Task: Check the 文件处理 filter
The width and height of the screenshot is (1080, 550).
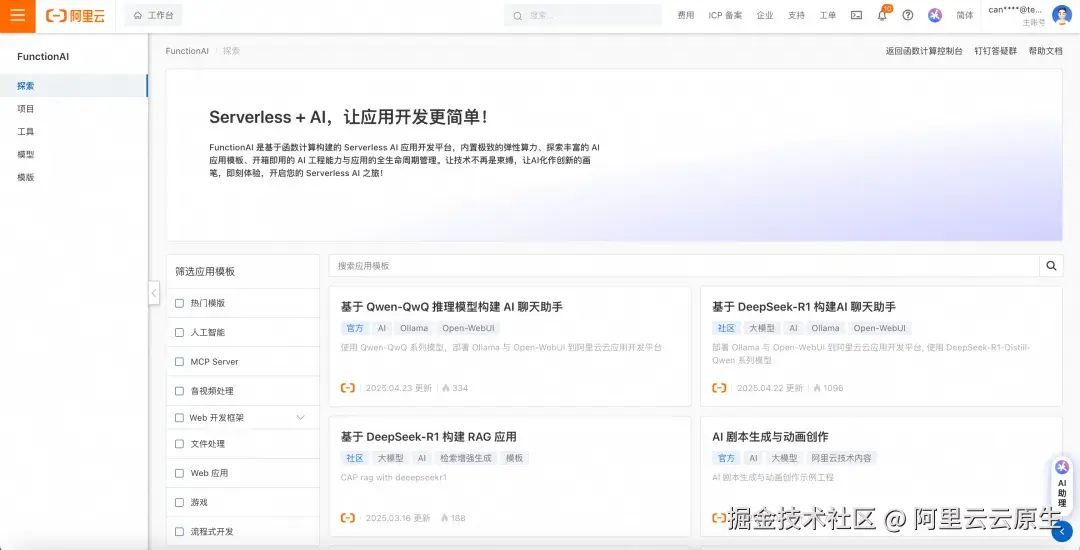Action: [180, 444]
